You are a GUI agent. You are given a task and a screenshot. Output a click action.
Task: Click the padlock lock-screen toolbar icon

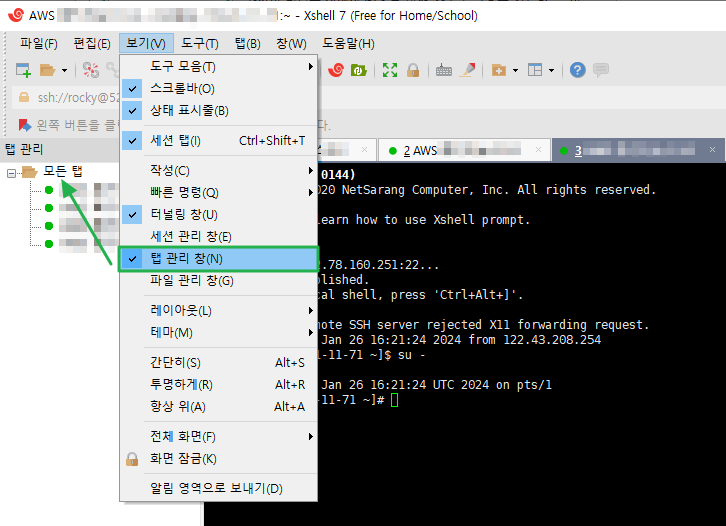pyautogui.click(x=413, y=70)
